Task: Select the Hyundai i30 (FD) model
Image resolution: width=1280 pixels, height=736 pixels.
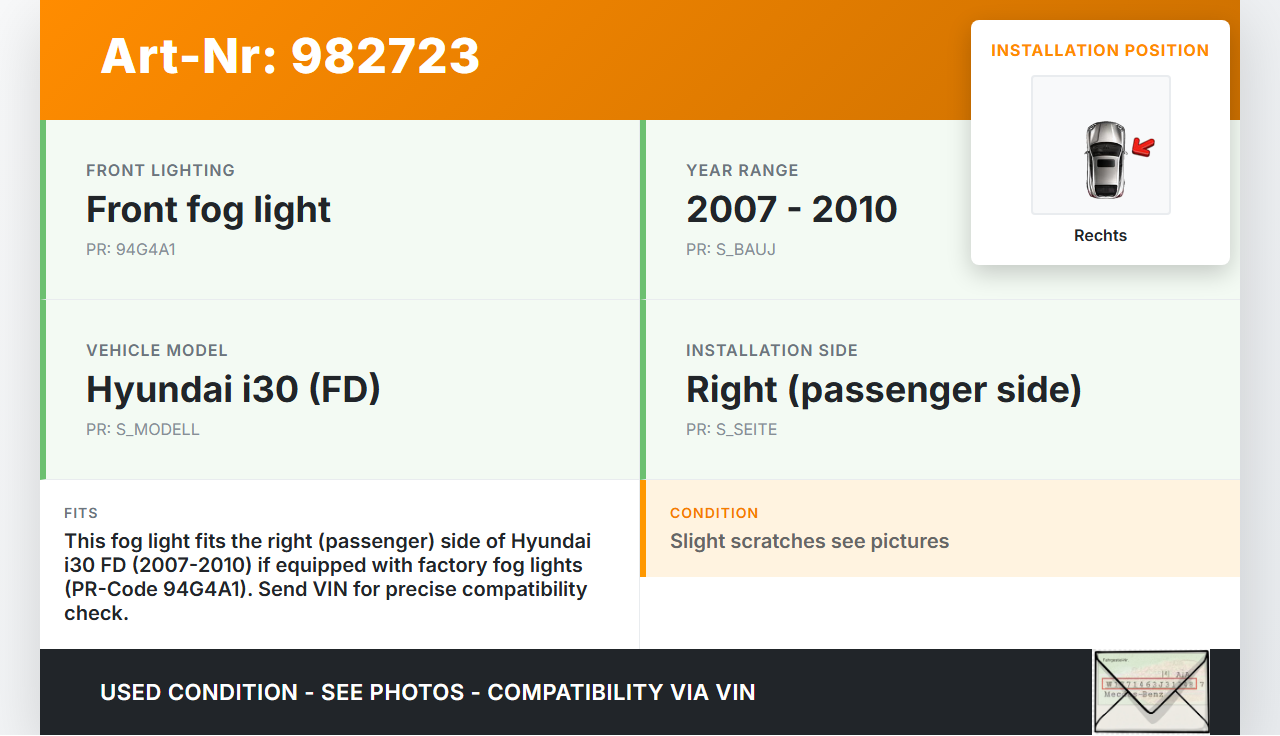Action: 233,389
